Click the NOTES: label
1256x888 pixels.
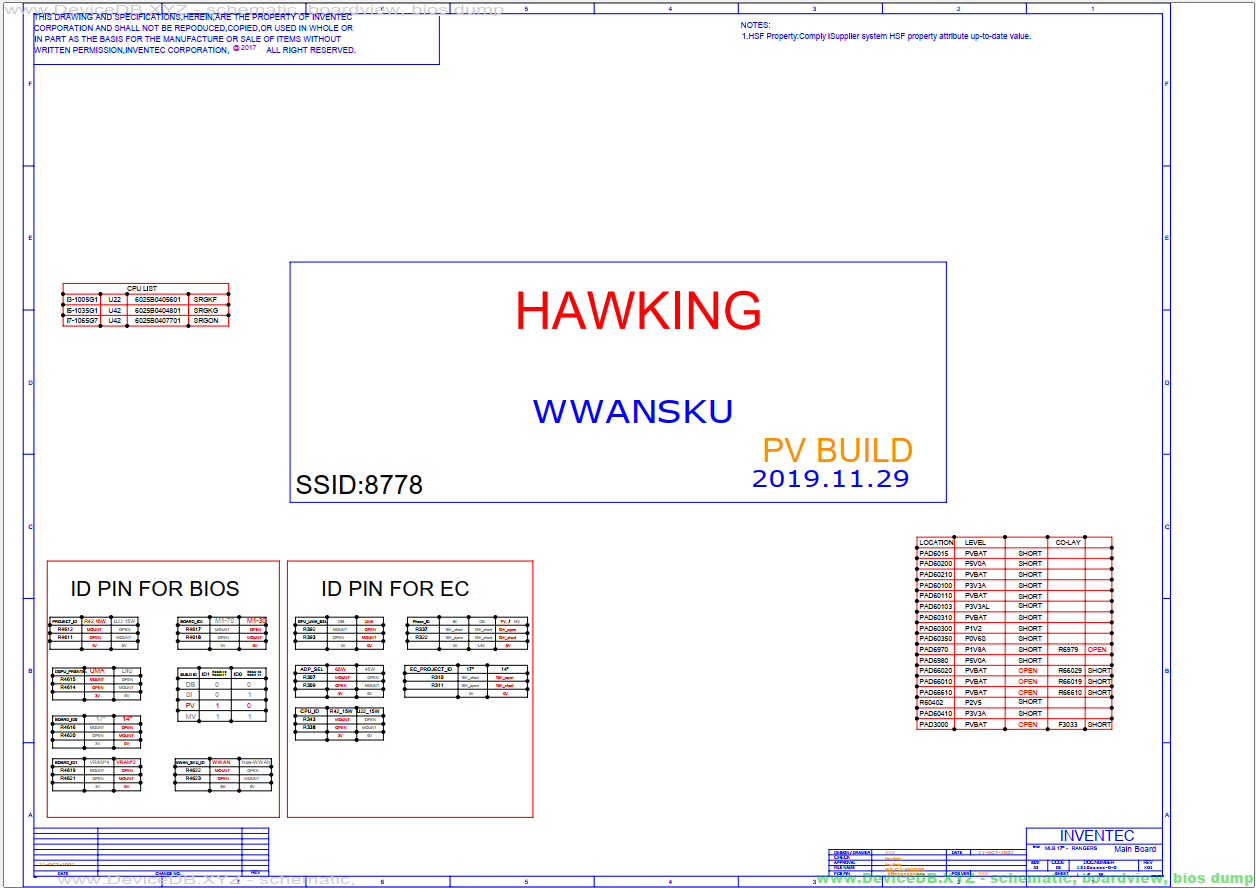click(755, 24)
